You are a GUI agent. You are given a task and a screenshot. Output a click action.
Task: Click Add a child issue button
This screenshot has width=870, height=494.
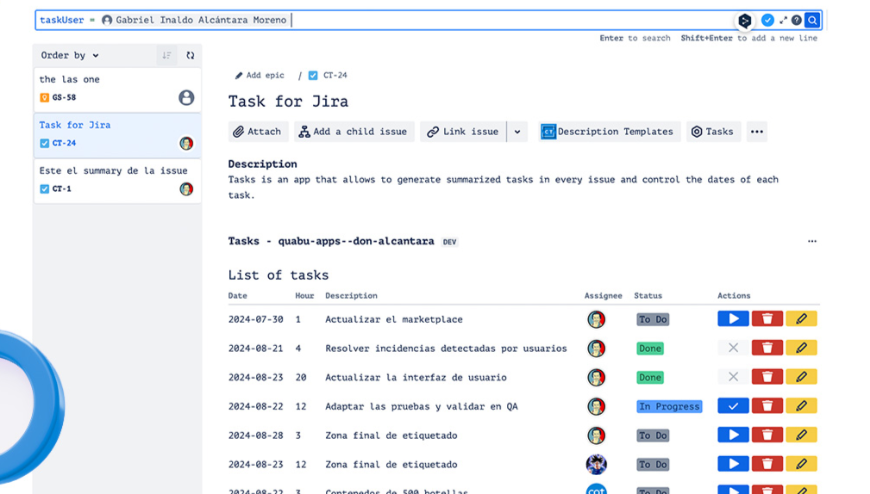point(354,132)
